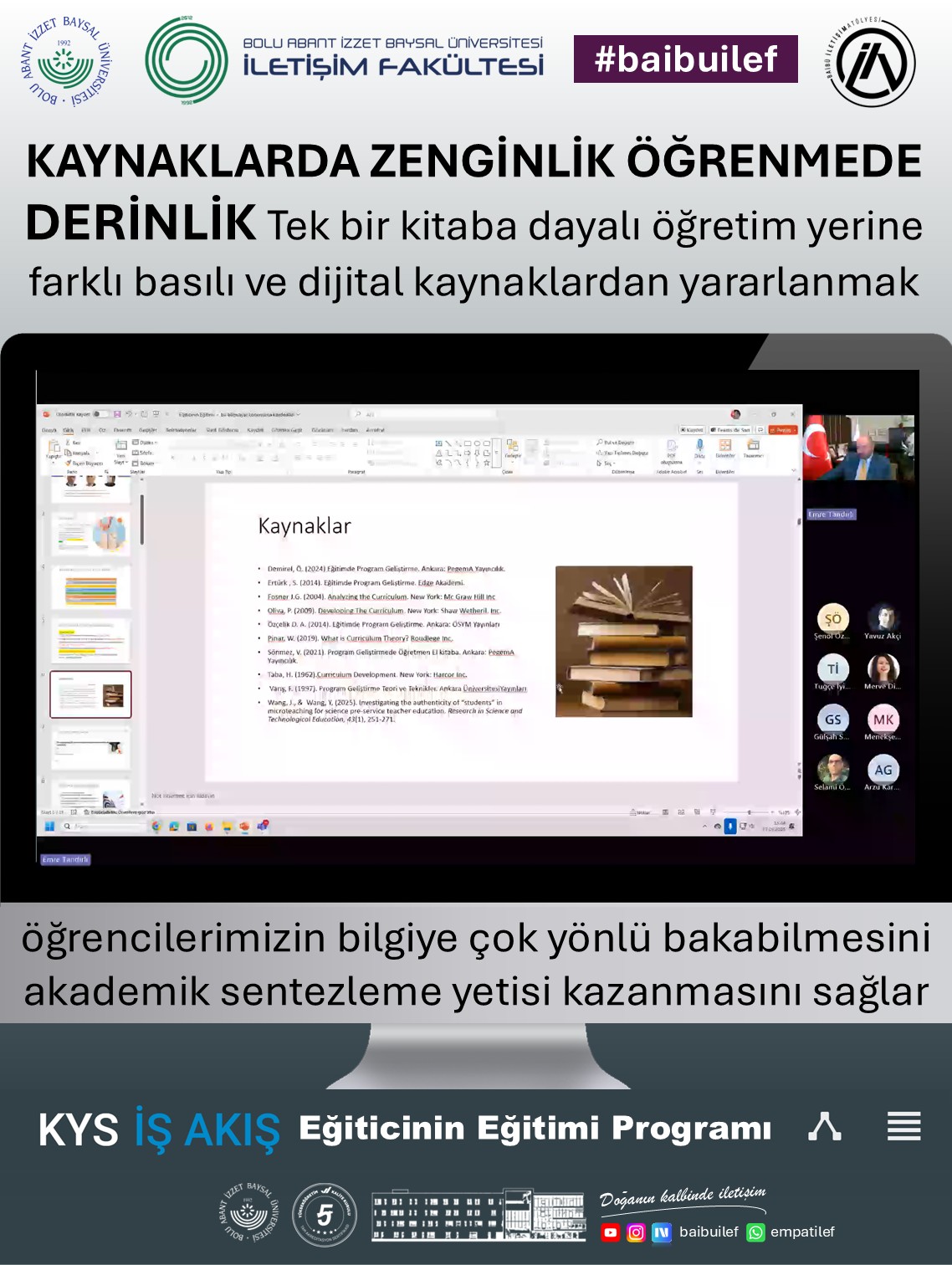Image resolution: width=952 pixels, height=1265 pixels.
Task: Click the Teams microphone icon in the system tray
Action: tap(729, 827)
